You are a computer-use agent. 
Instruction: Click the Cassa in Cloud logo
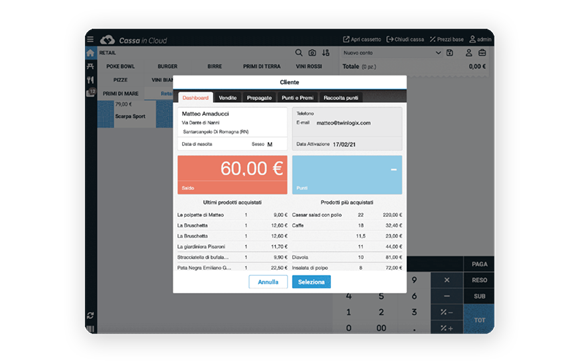[134, 40]
